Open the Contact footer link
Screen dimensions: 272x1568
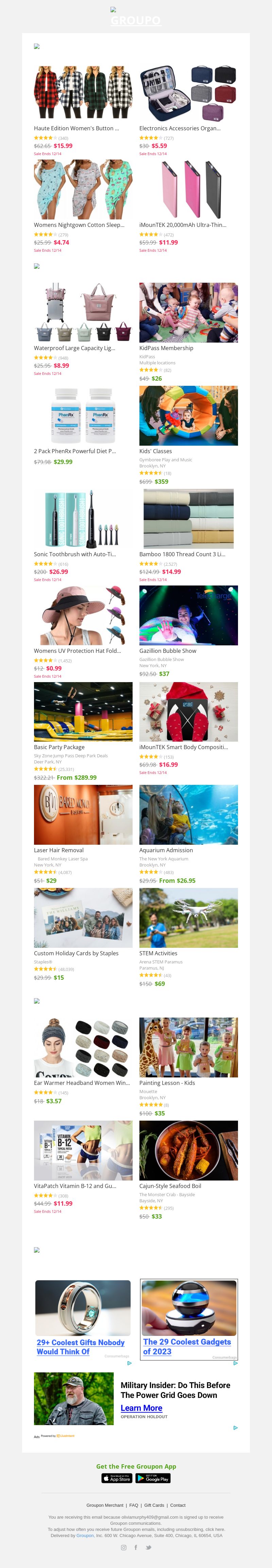pyautogui.click(x=178, y=1505)
